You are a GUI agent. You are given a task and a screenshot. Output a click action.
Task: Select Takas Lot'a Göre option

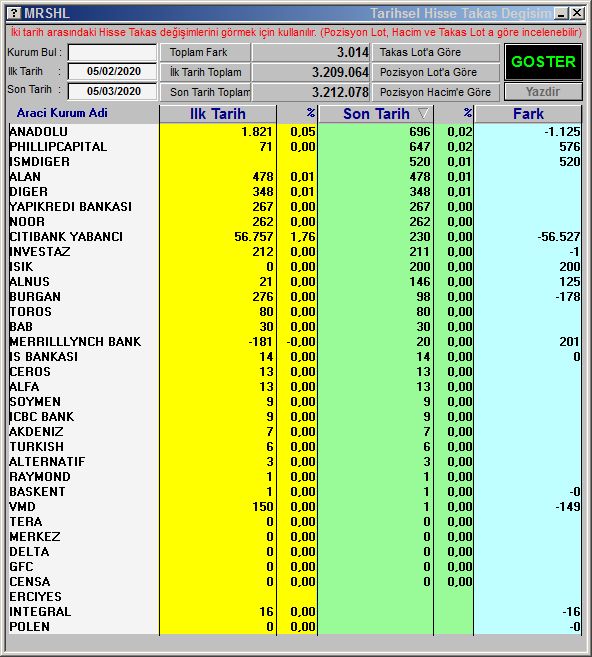[436, 52]
